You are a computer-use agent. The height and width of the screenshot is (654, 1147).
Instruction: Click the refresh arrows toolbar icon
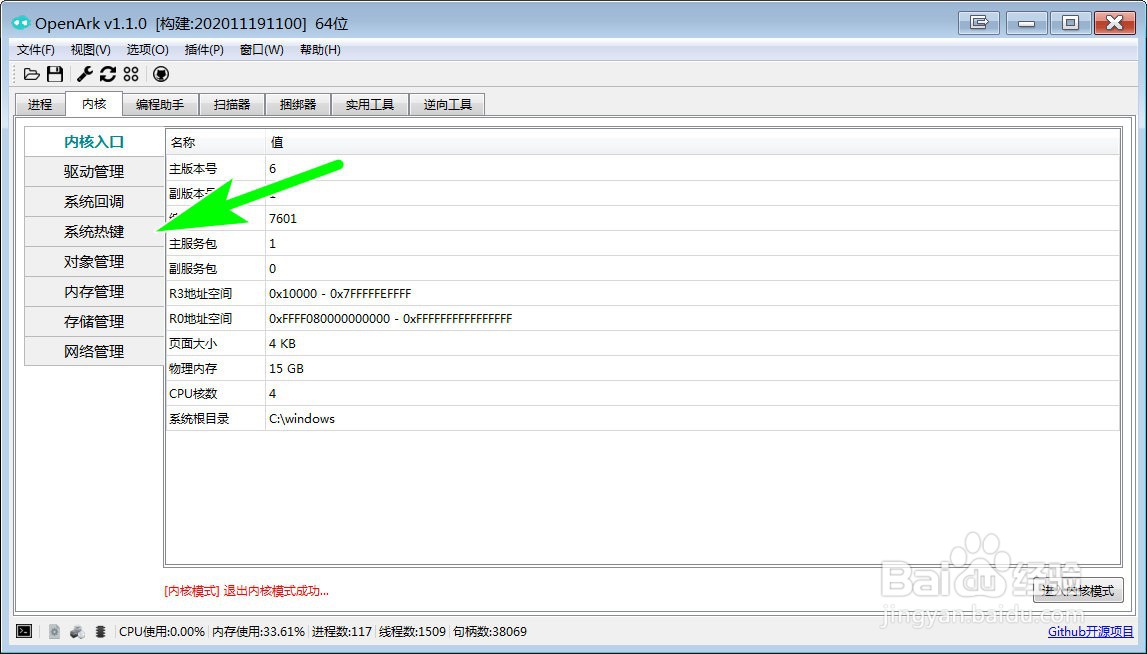point(108,74)
